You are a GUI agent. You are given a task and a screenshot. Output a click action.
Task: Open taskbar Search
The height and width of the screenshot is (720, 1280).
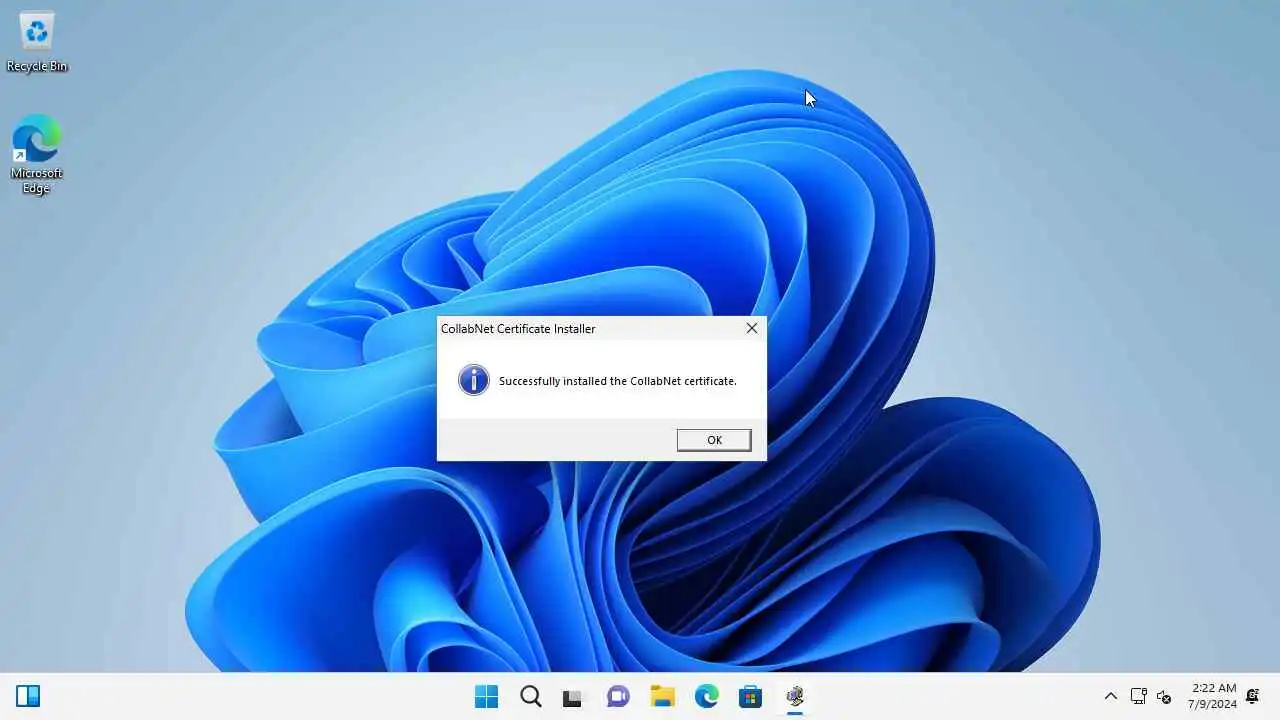point(531,696)
